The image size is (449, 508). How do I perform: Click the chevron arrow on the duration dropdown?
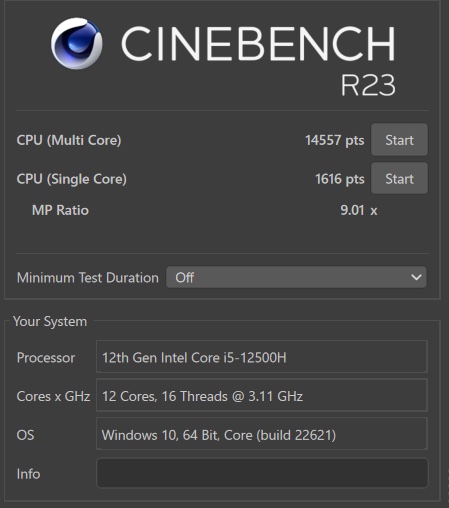(x=416, y=277)
